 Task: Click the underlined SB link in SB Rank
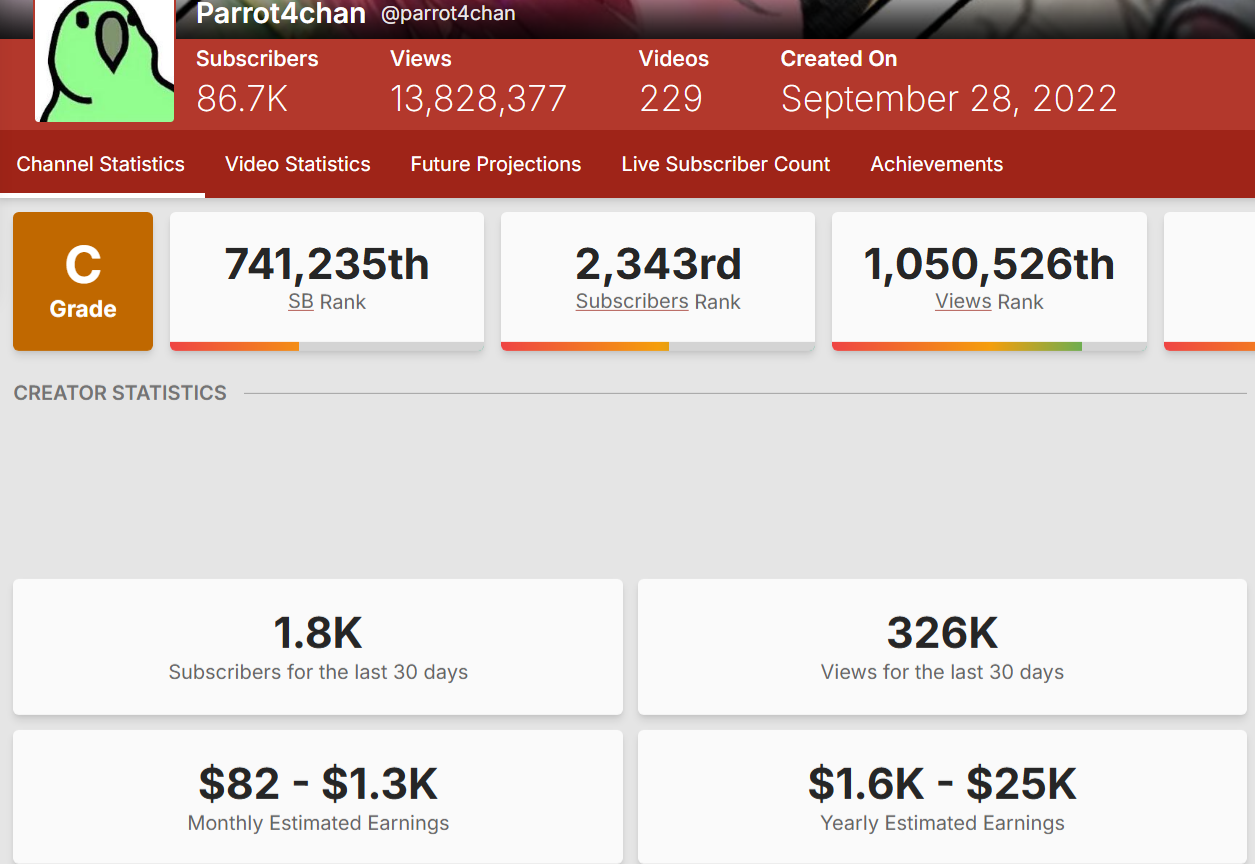tap(301, 302)
